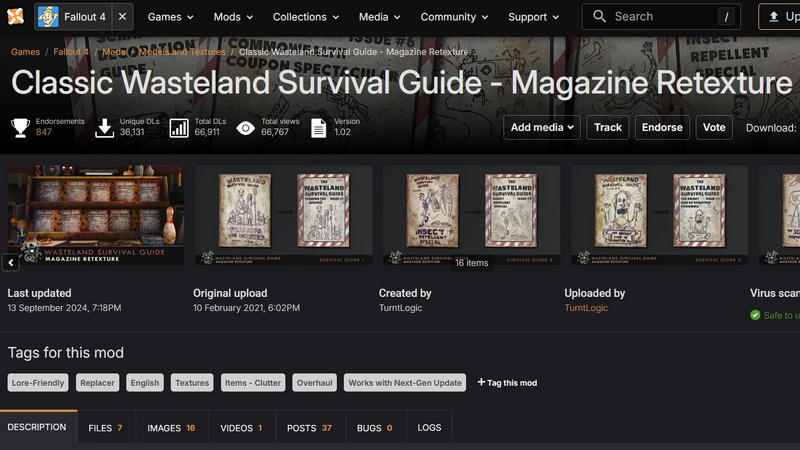Follow the Models and Textures breadcrumb
Screen dimensions: 800x450
coord(182,52)
